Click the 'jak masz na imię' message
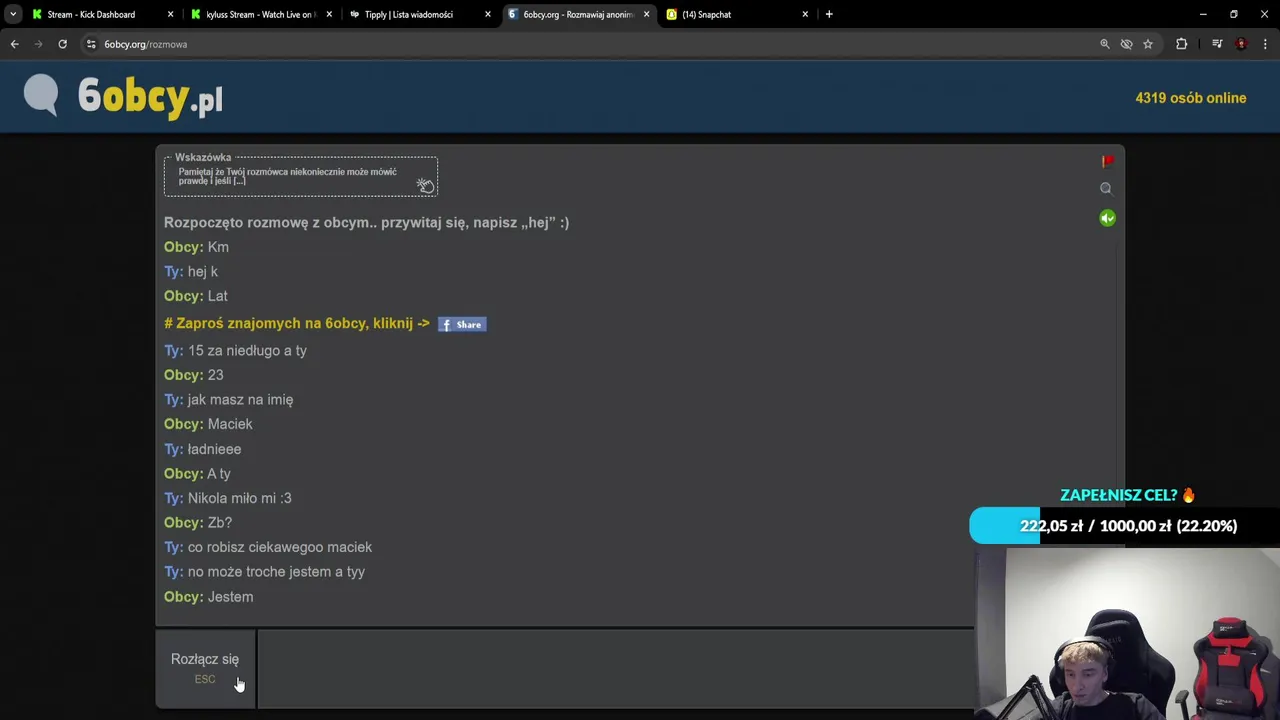The image size is (1280, 720). (240, 400)
